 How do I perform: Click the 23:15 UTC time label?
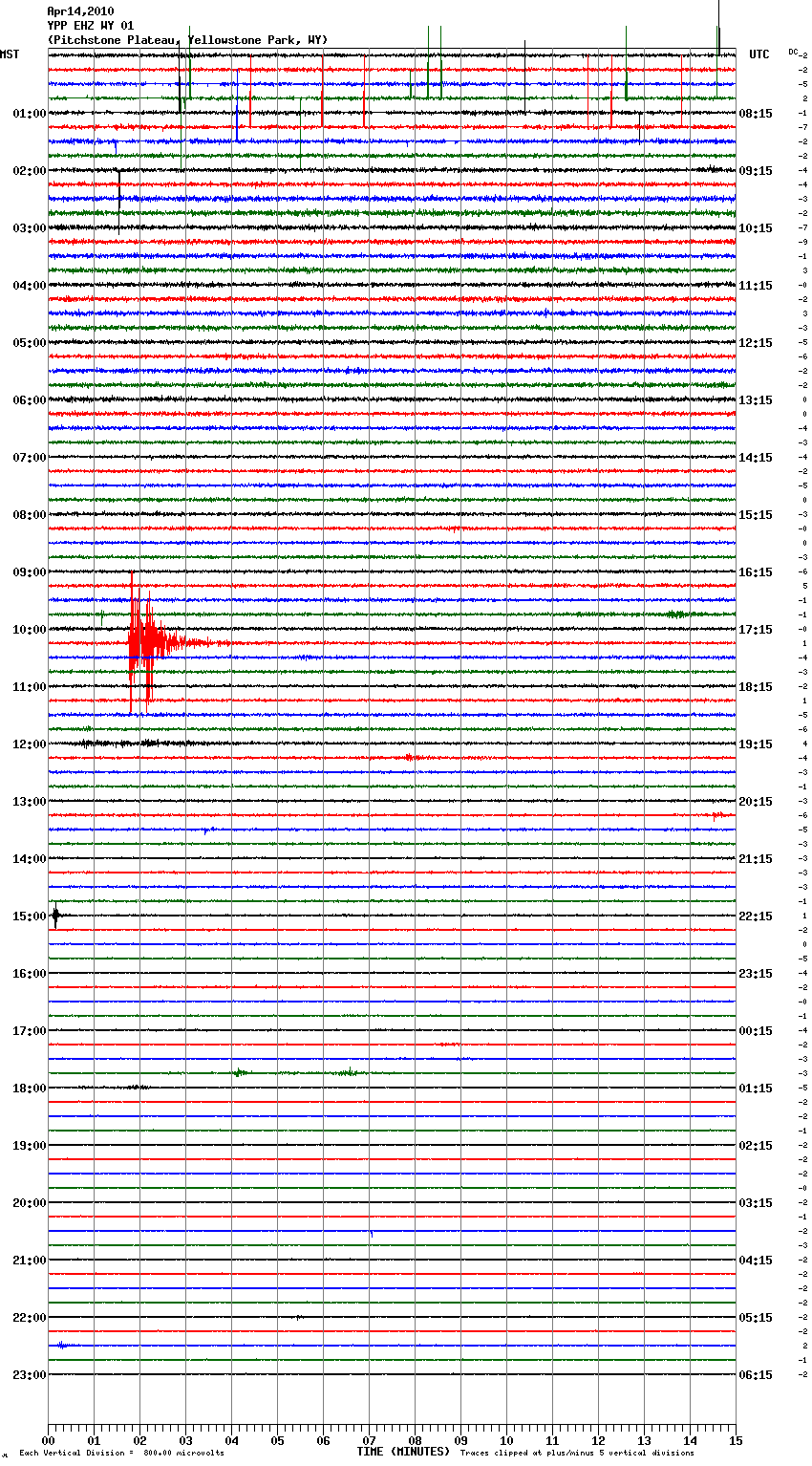pyautogui.click(x=756, y=974)
